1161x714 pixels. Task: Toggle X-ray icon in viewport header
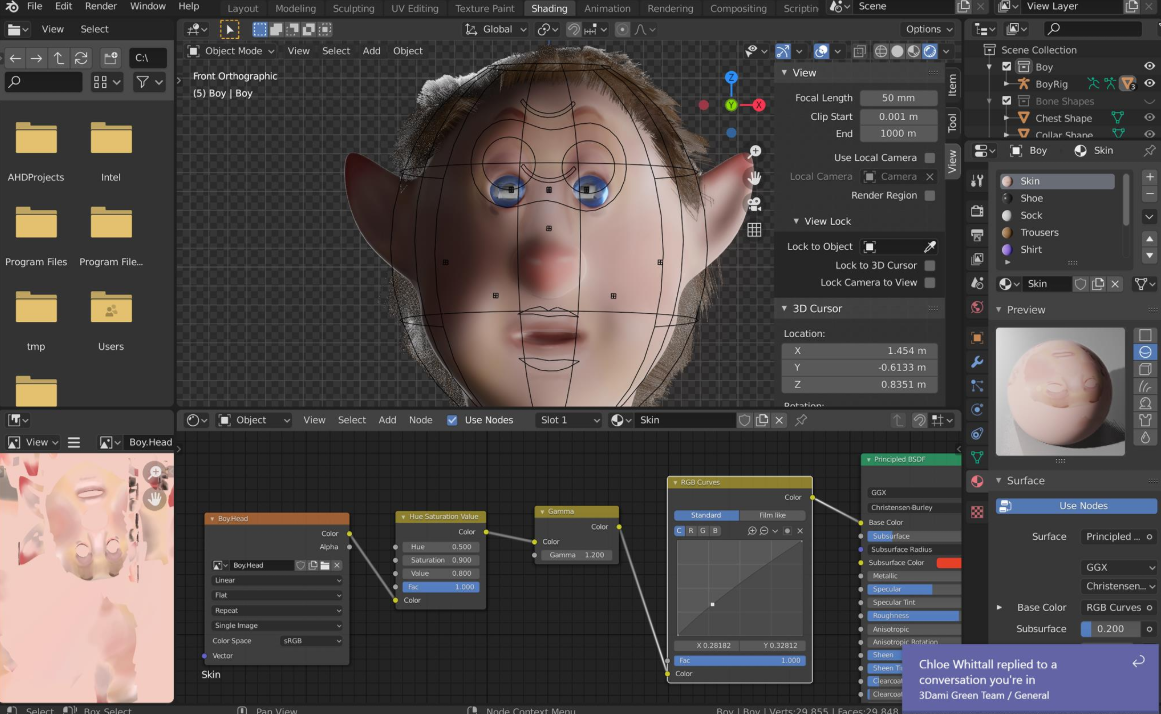coord(859,51)
